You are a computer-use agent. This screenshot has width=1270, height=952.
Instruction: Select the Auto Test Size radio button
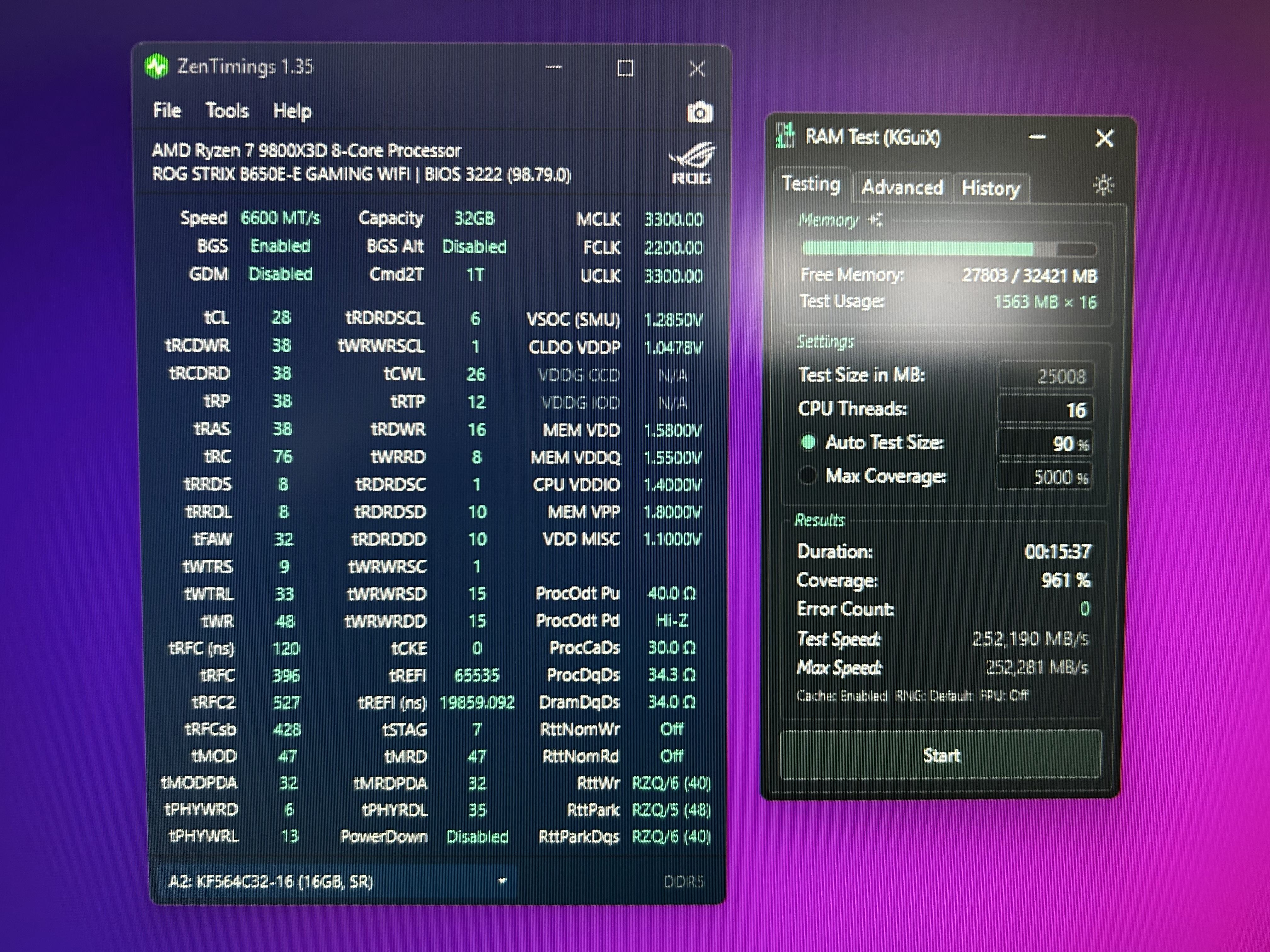(x=808, y=442)
